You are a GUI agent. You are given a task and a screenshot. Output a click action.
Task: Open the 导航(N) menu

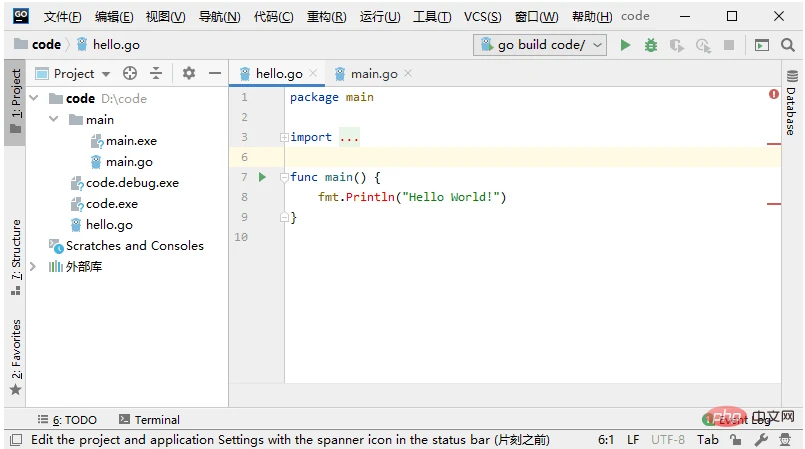[220, 17]
